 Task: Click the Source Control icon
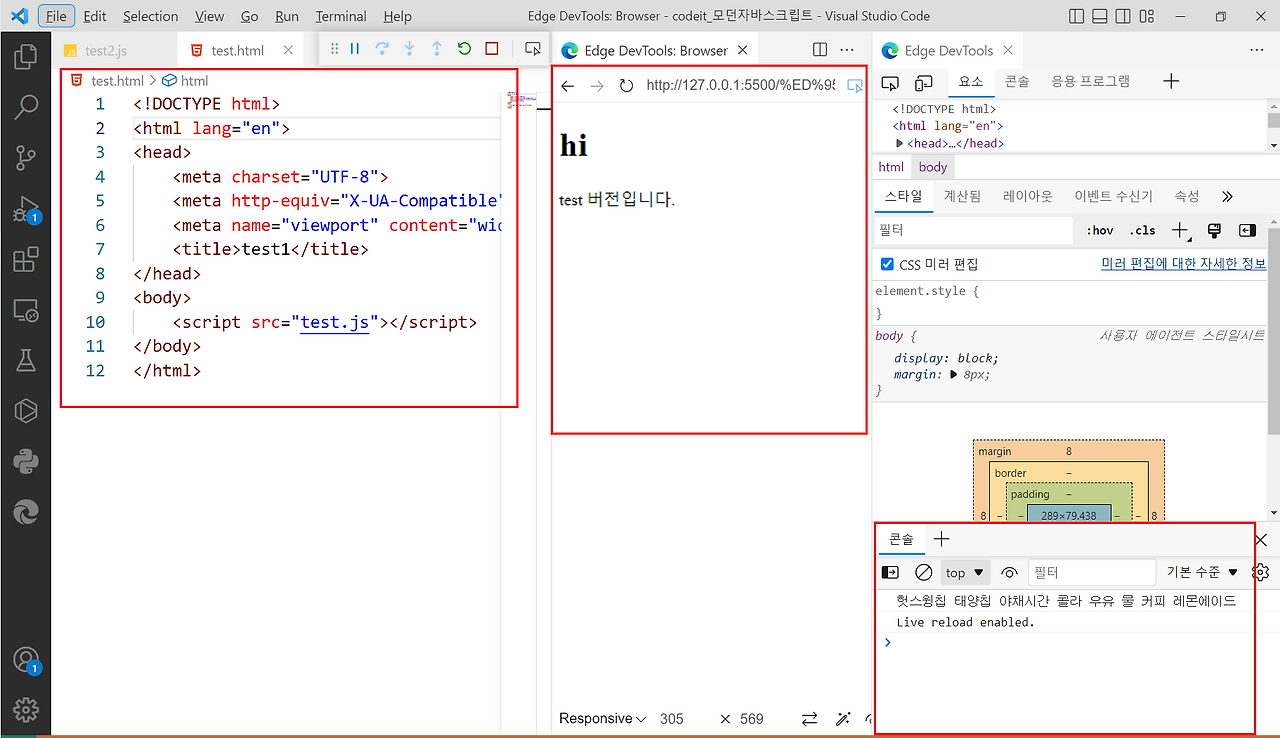pos(25,157)
